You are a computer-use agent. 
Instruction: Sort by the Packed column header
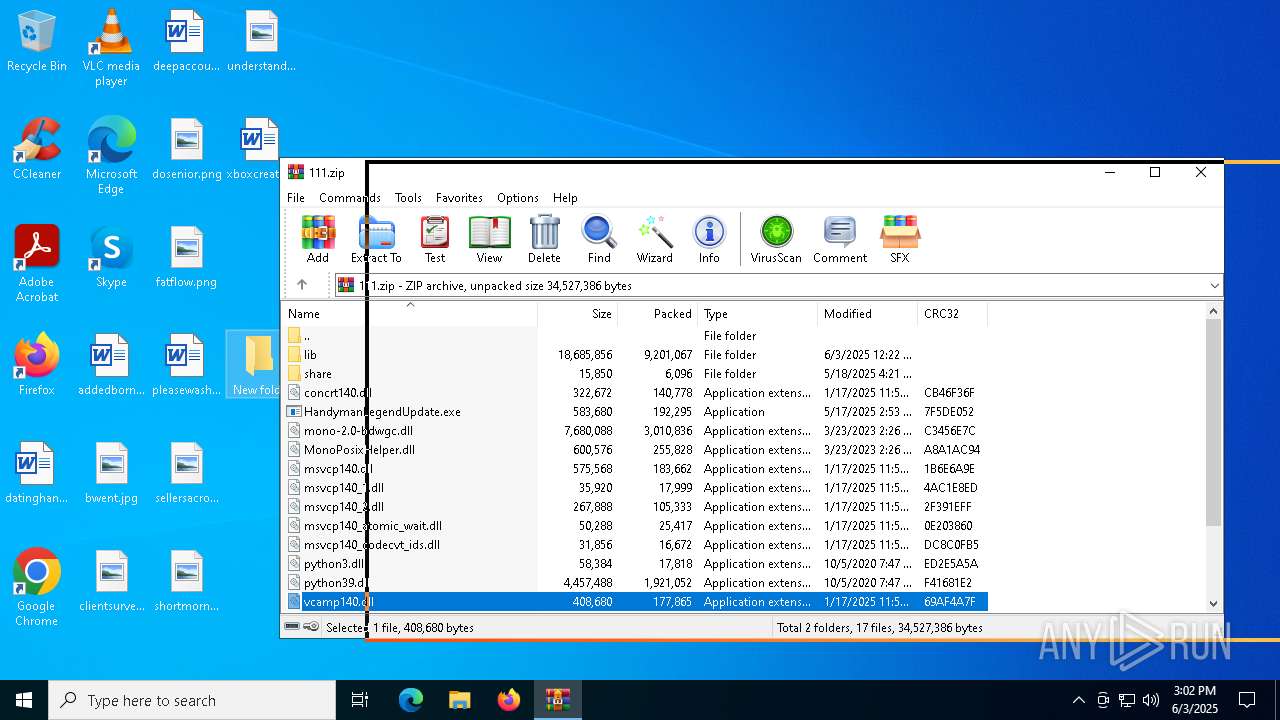coord(658,314)
